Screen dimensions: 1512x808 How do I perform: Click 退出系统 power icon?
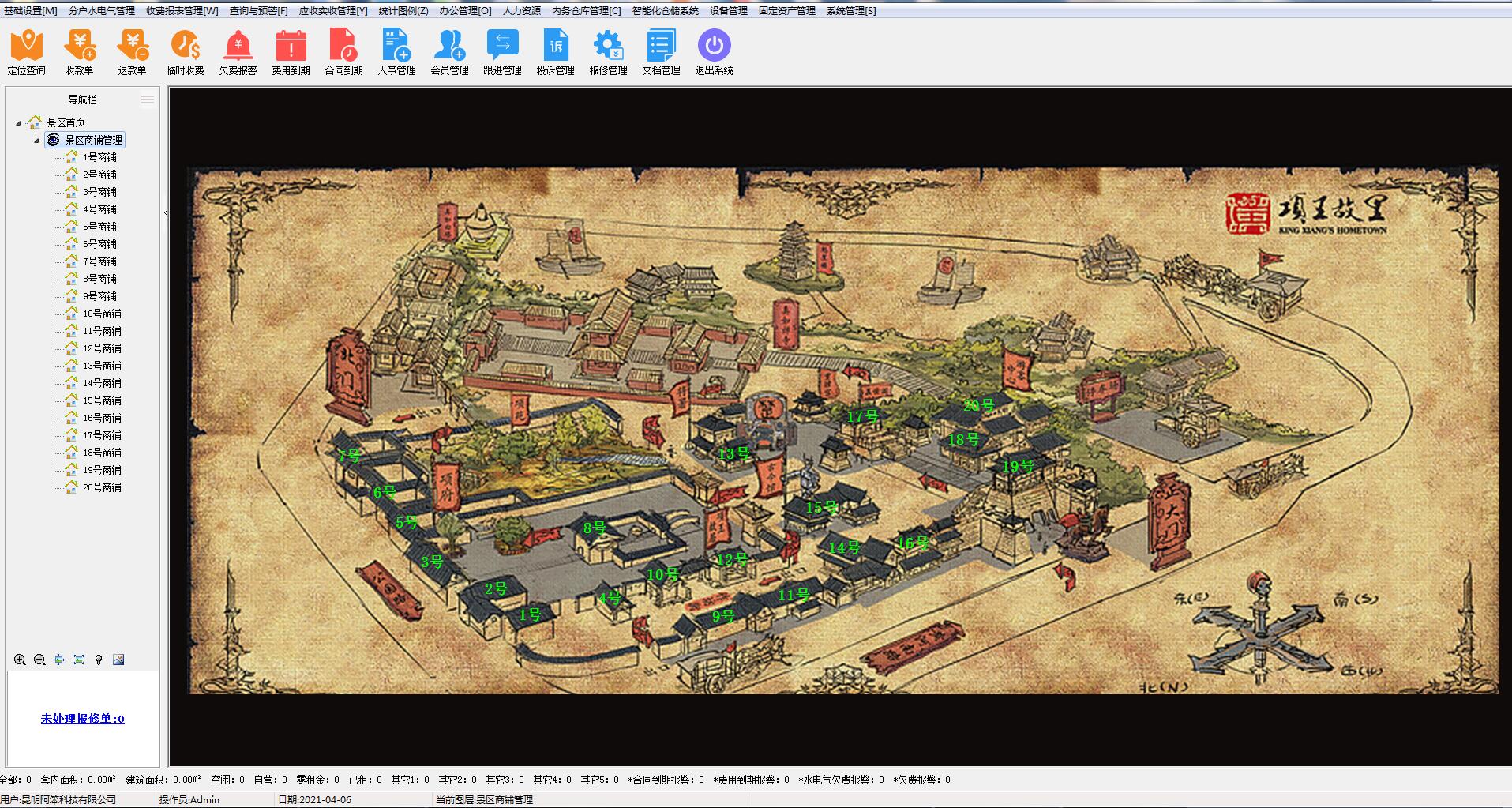point(714,52)
